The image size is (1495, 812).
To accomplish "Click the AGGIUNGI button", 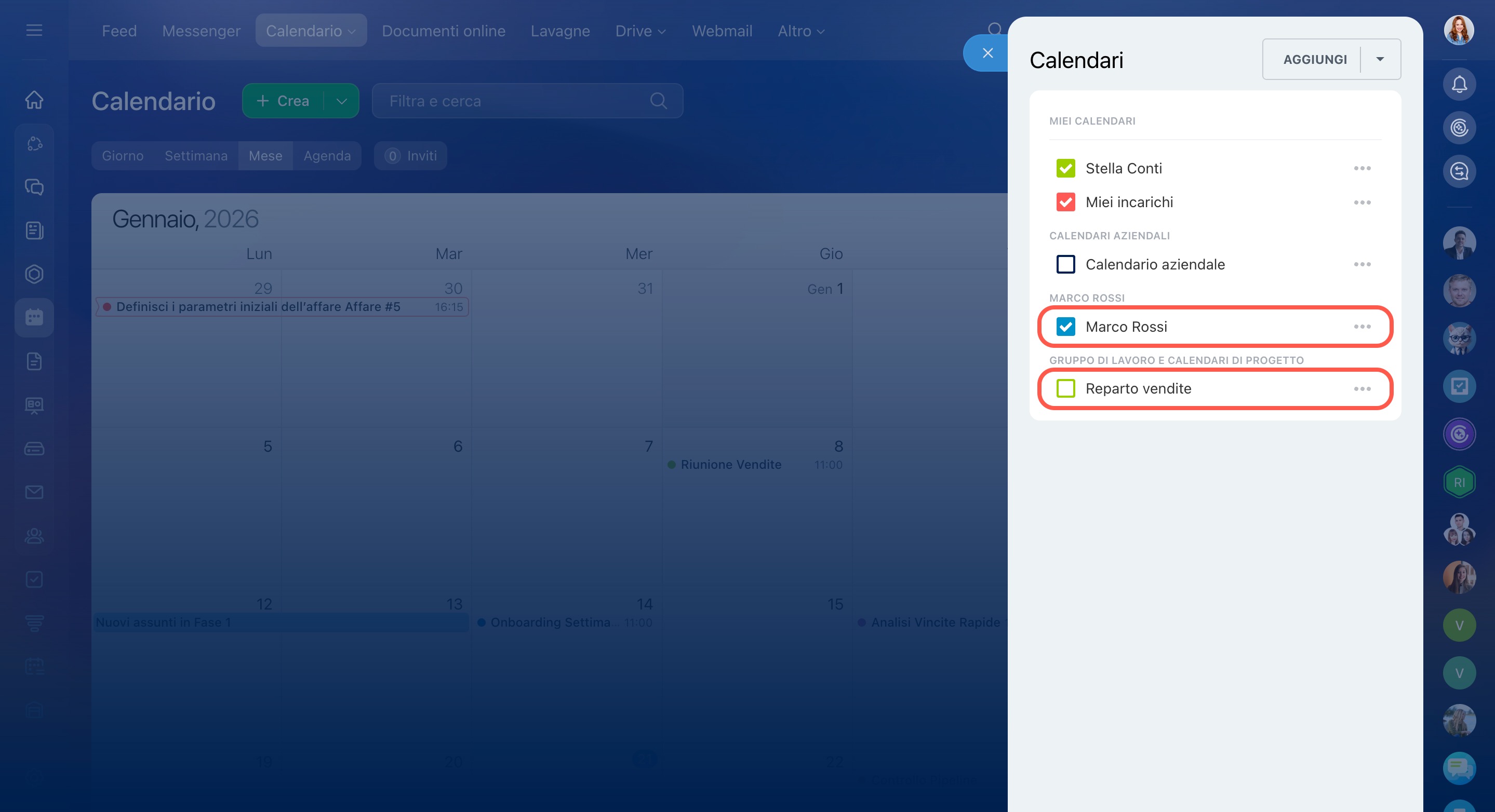I will 1315,59.
